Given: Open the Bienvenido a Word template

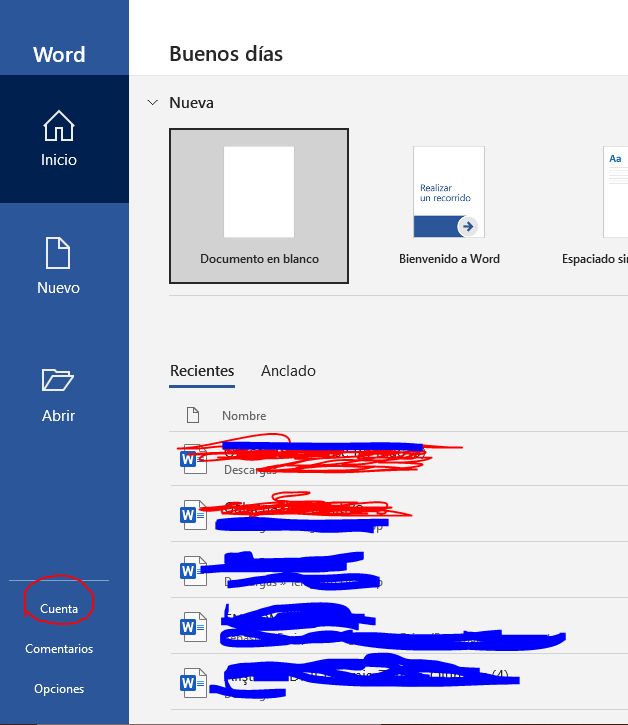Looking at the screenshot, I should pos(449,206).
